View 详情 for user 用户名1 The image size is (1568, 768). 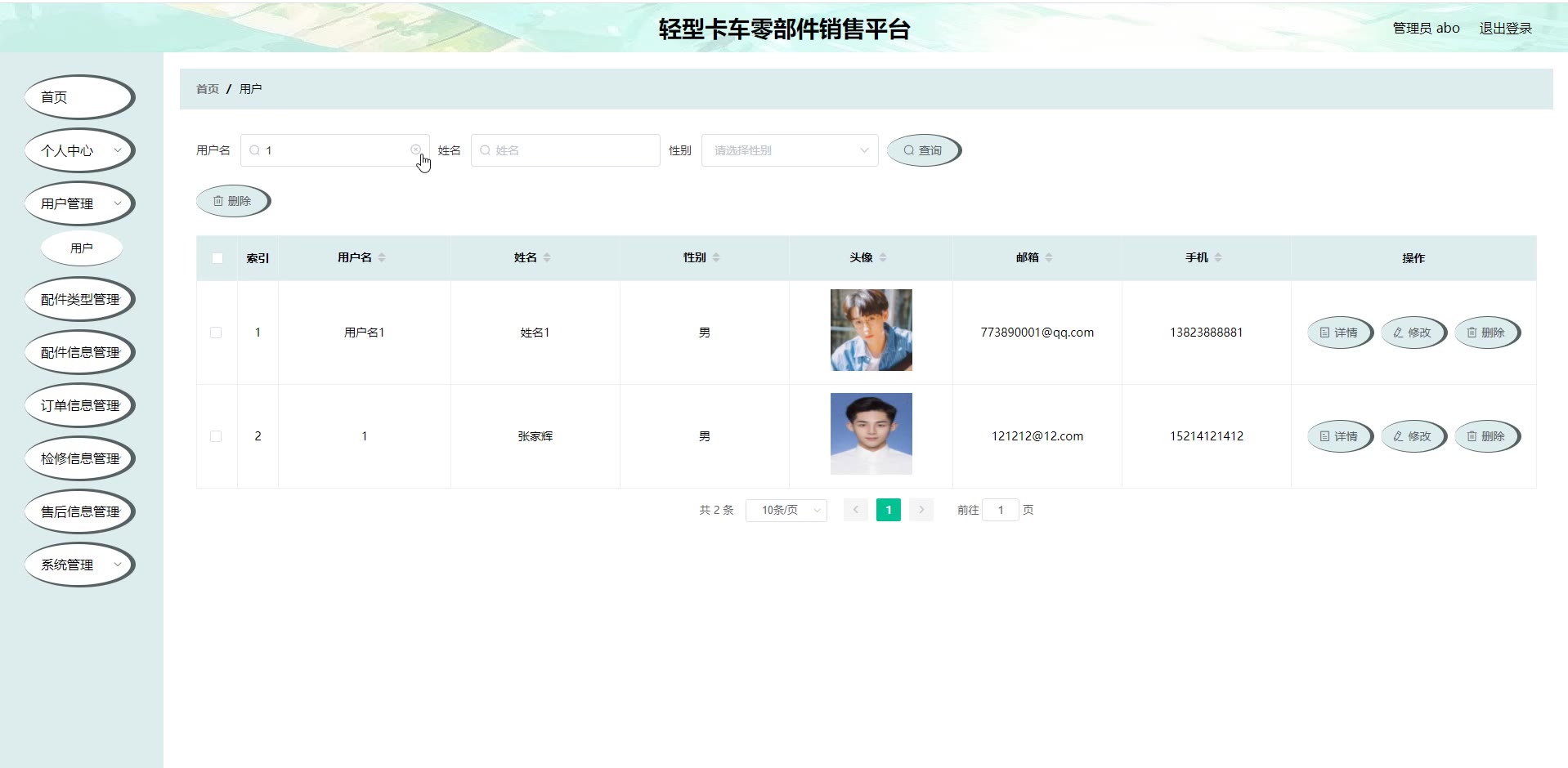click(1340, 333)
